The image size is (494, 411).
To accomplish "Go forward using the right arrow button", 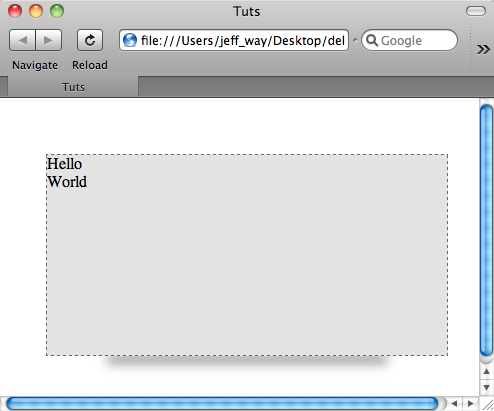I will click(x=49, y=40).
